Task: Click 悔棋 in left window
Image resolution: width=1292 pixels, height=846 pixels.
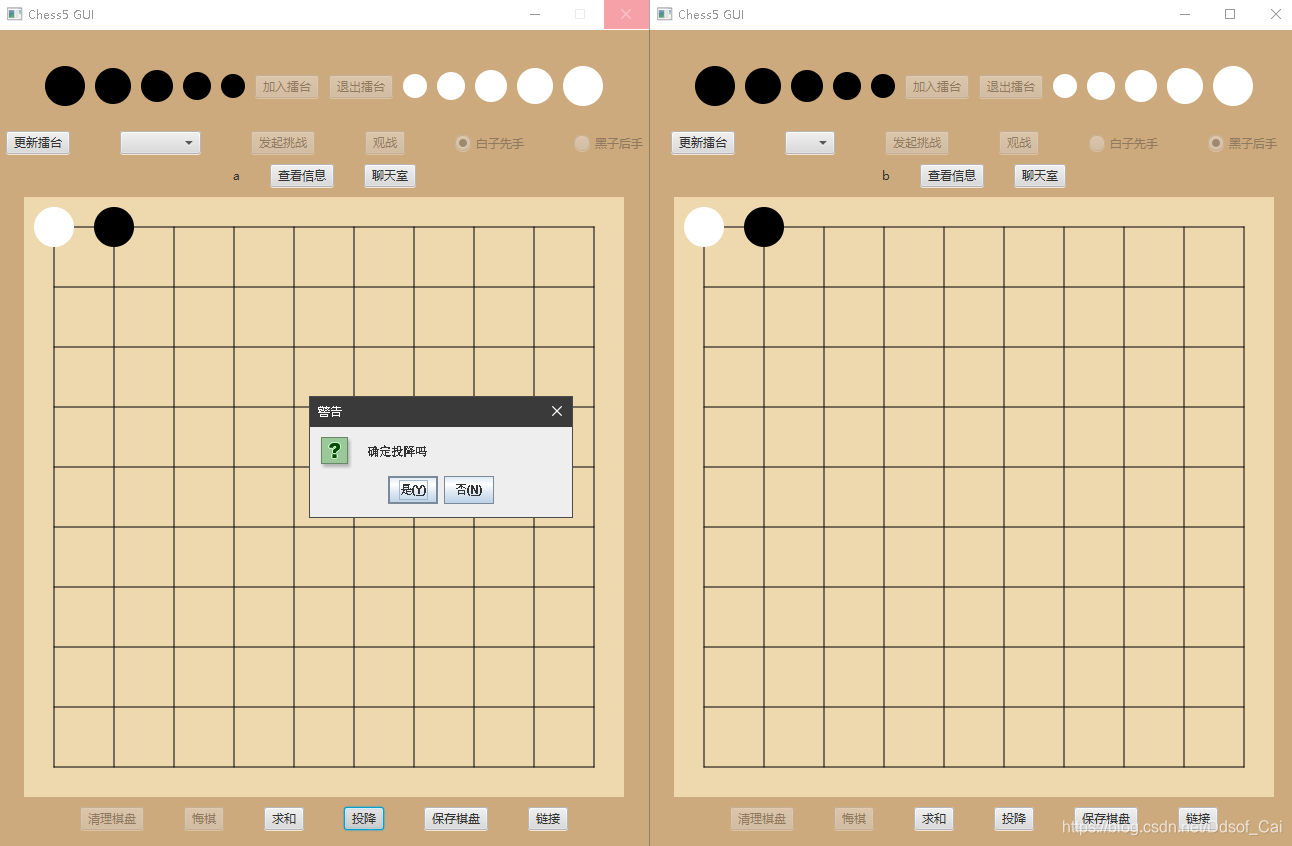Action: tap(204, 819)
